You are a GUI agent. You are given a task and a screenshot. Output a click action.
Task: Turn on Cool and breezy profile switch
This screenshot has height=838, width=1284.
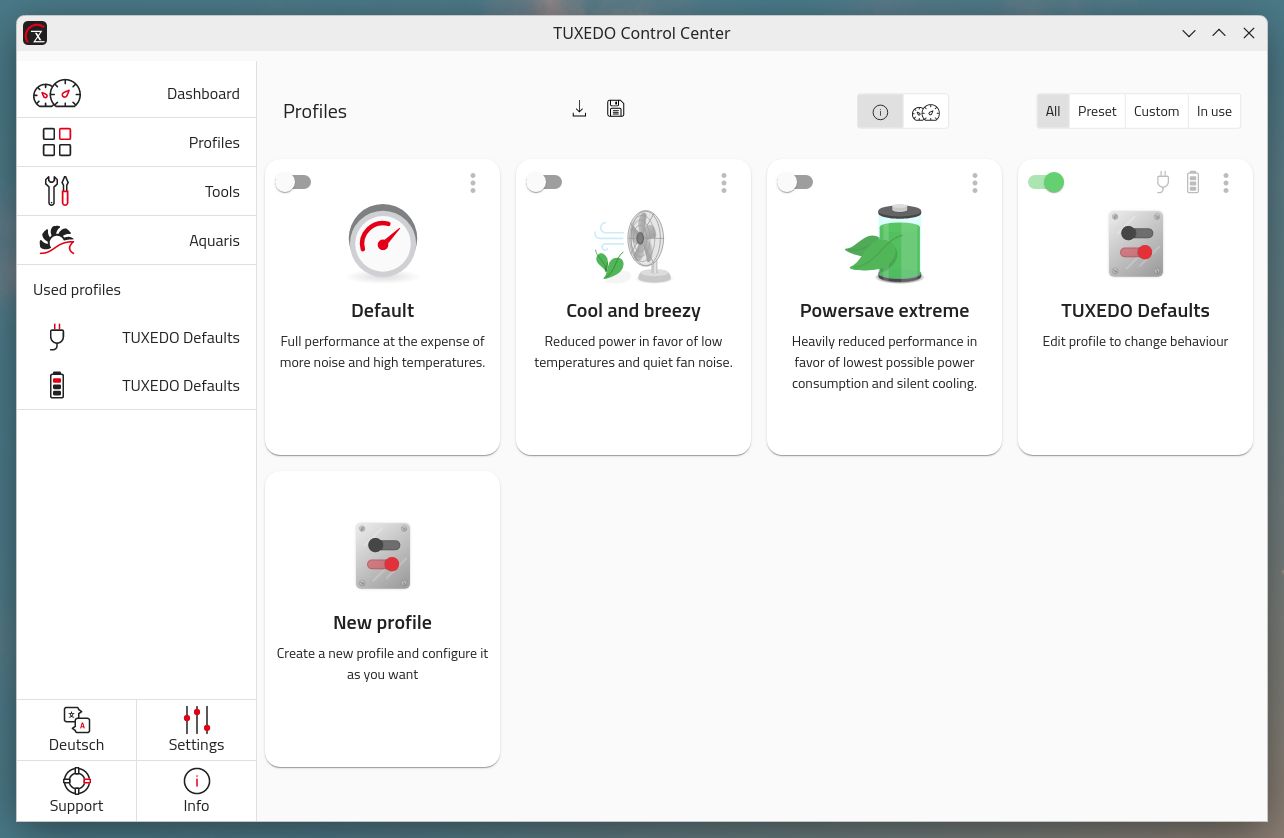click(x=545, y=182)
